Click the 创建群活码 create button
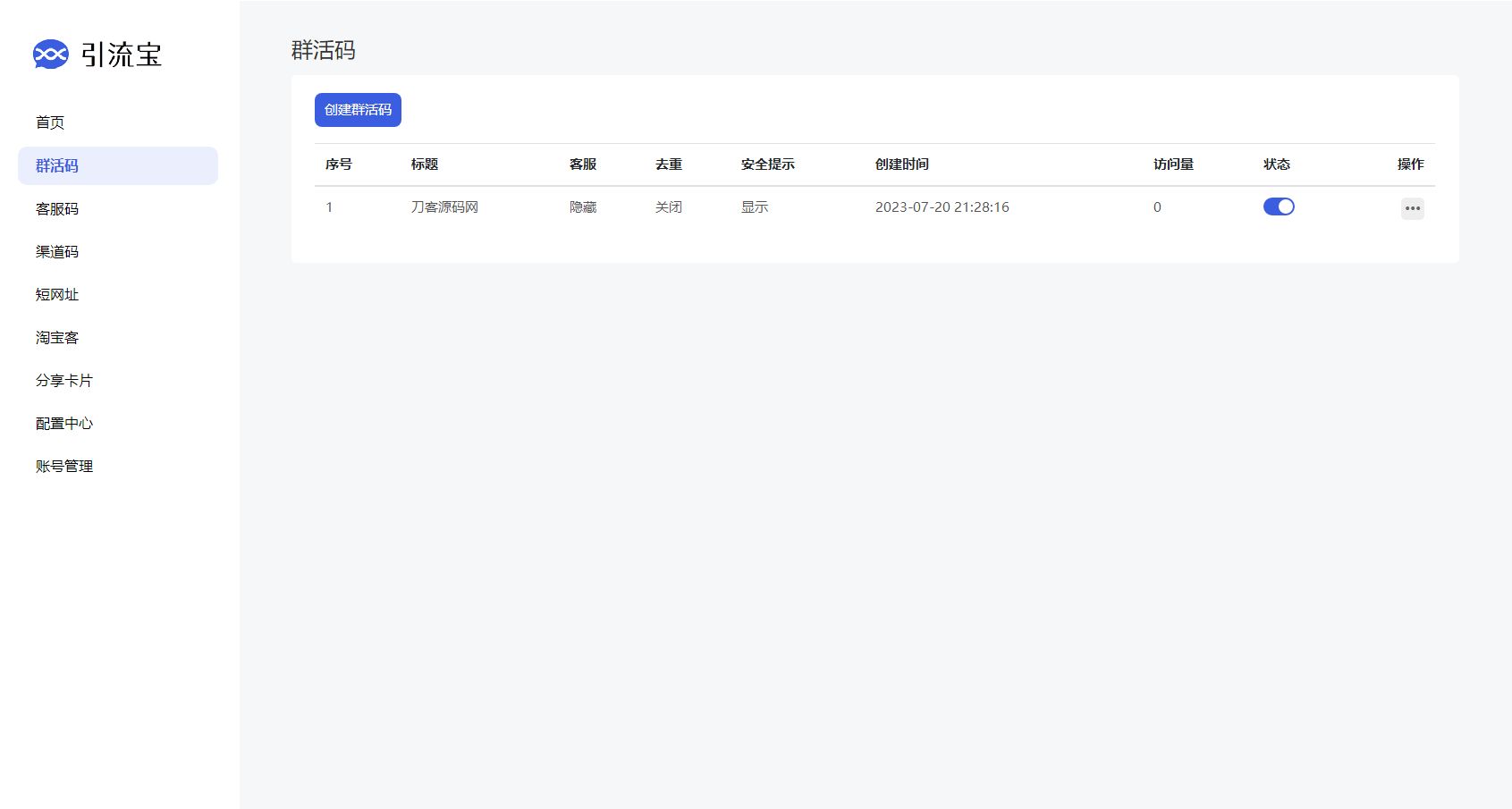1512x809 pixels. pyautogui.click(x=357, y=109)
